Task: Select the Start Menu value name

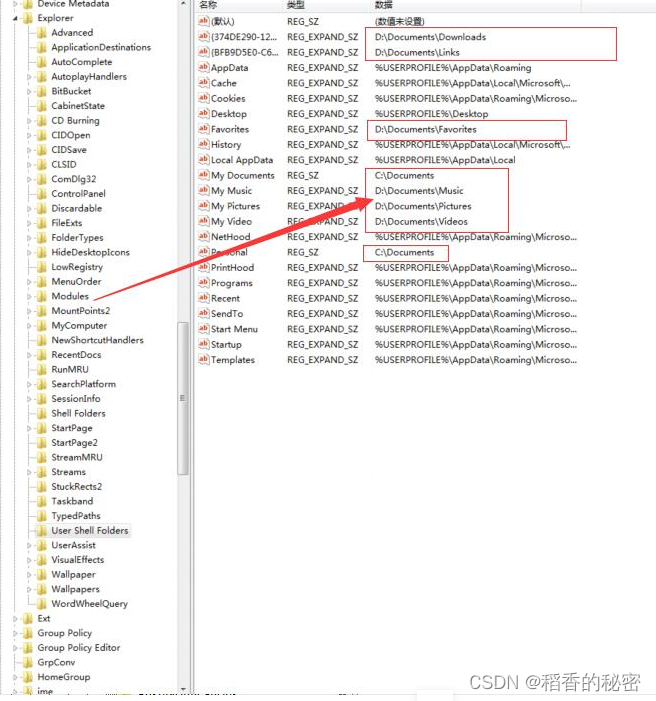Action: coord(234,329)
